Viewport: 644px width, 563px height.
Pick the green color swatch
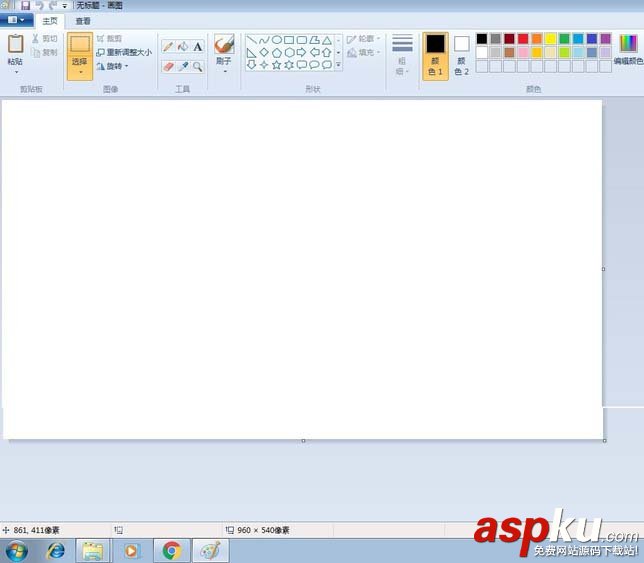tap(564, 39)
